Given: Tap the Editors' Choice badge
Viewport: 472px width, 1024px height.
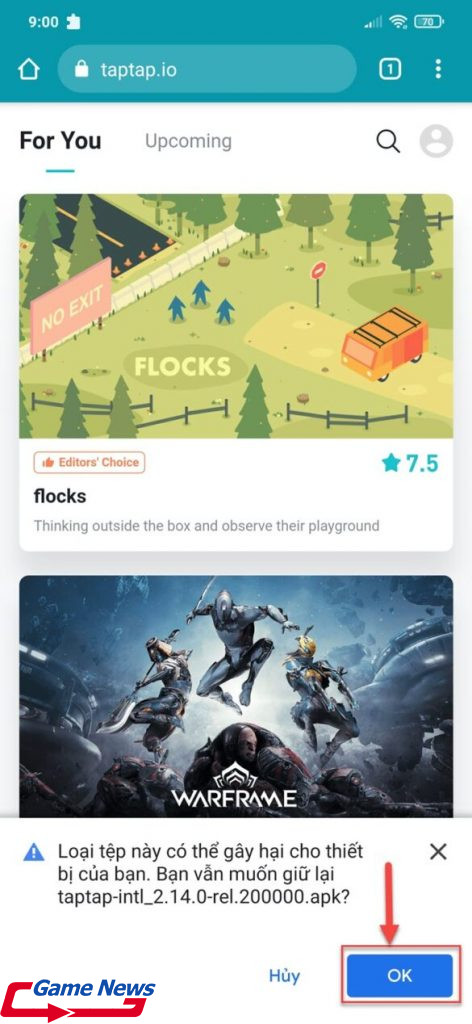Looking at the screenshot, I should point(89,462).
